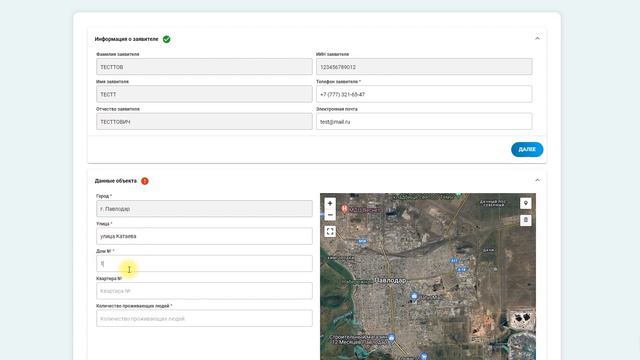
Task: Click the 'Информация о заявителе' section header
Action: coord(127,39)
